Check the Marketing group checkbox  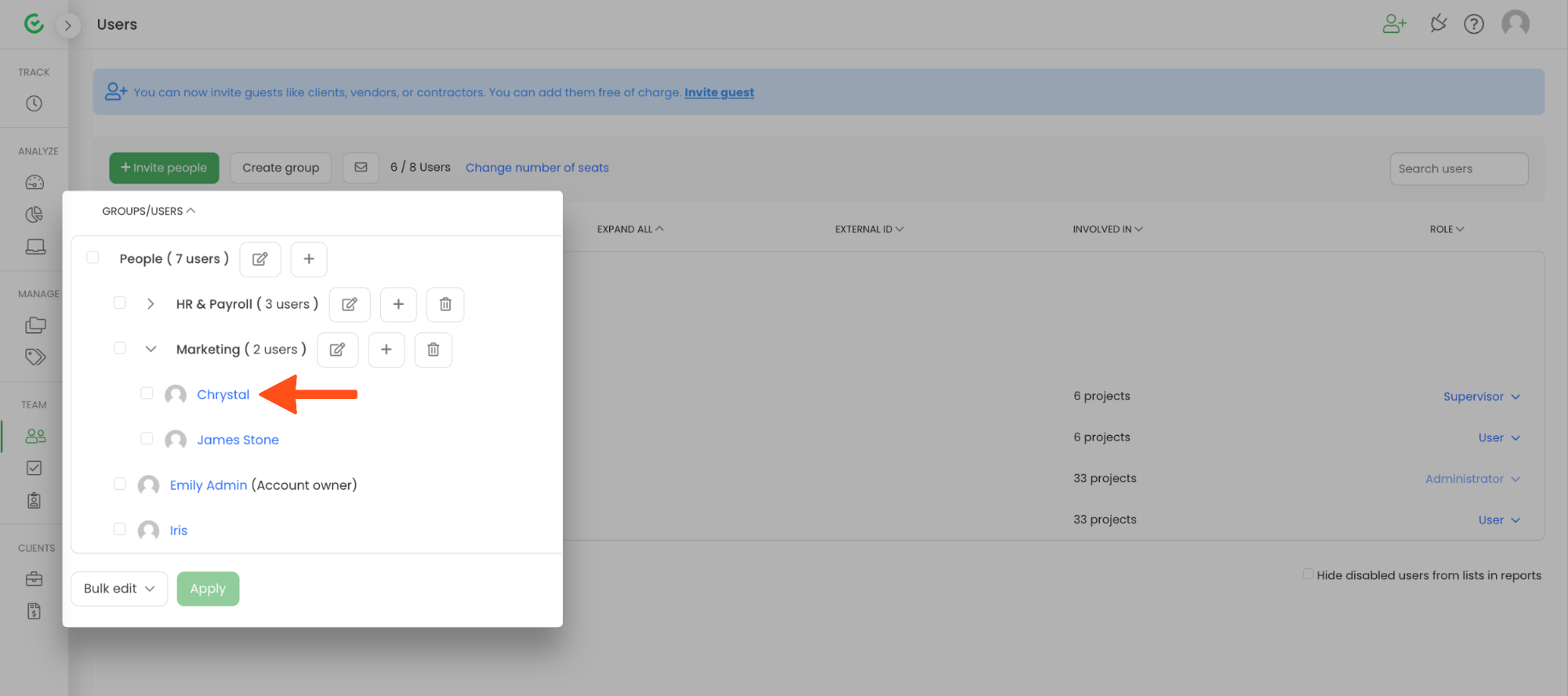click(x=120, y=348)
